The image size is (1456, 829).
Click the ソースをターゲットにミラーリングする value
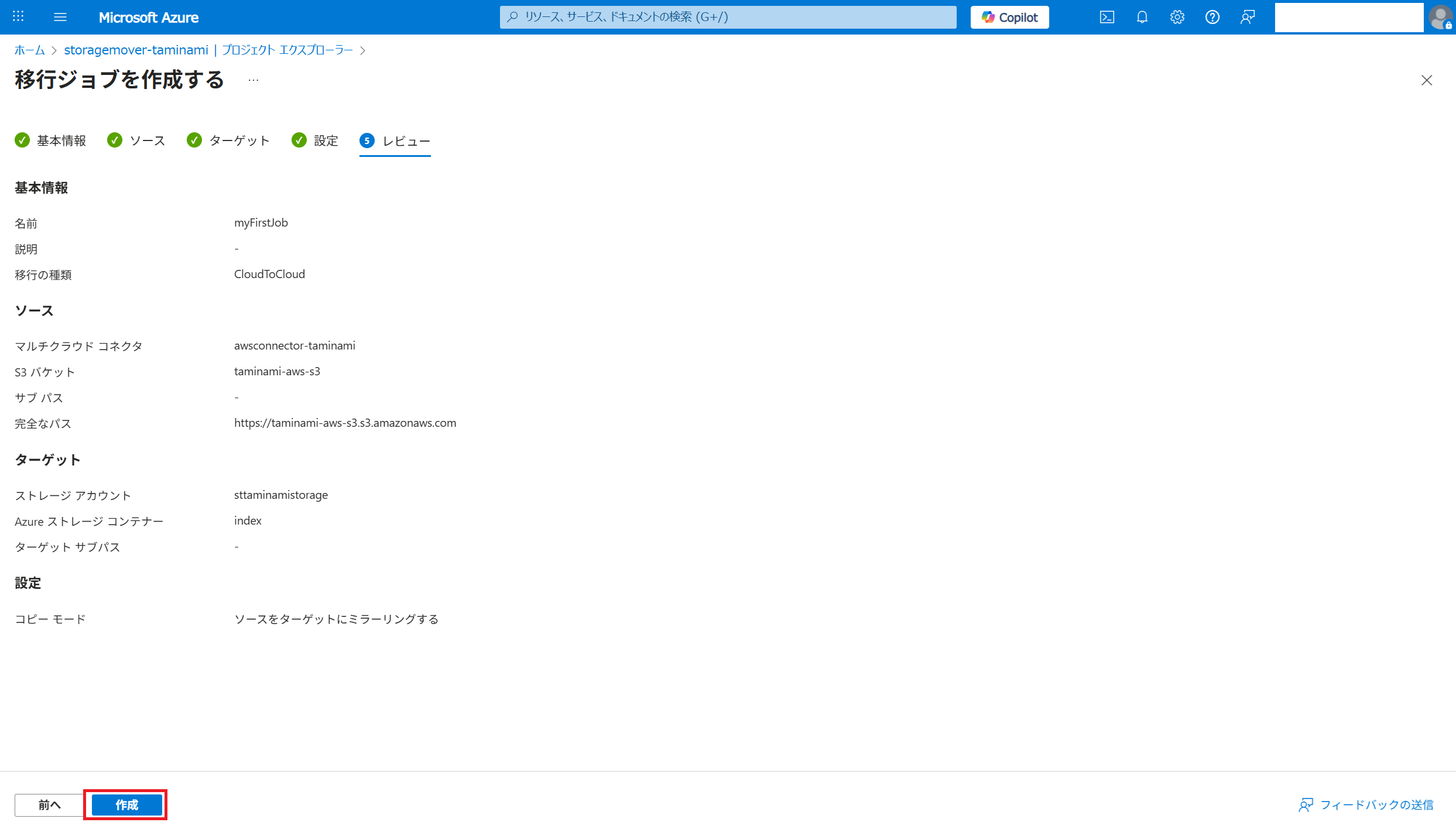(x=336, y=619)
